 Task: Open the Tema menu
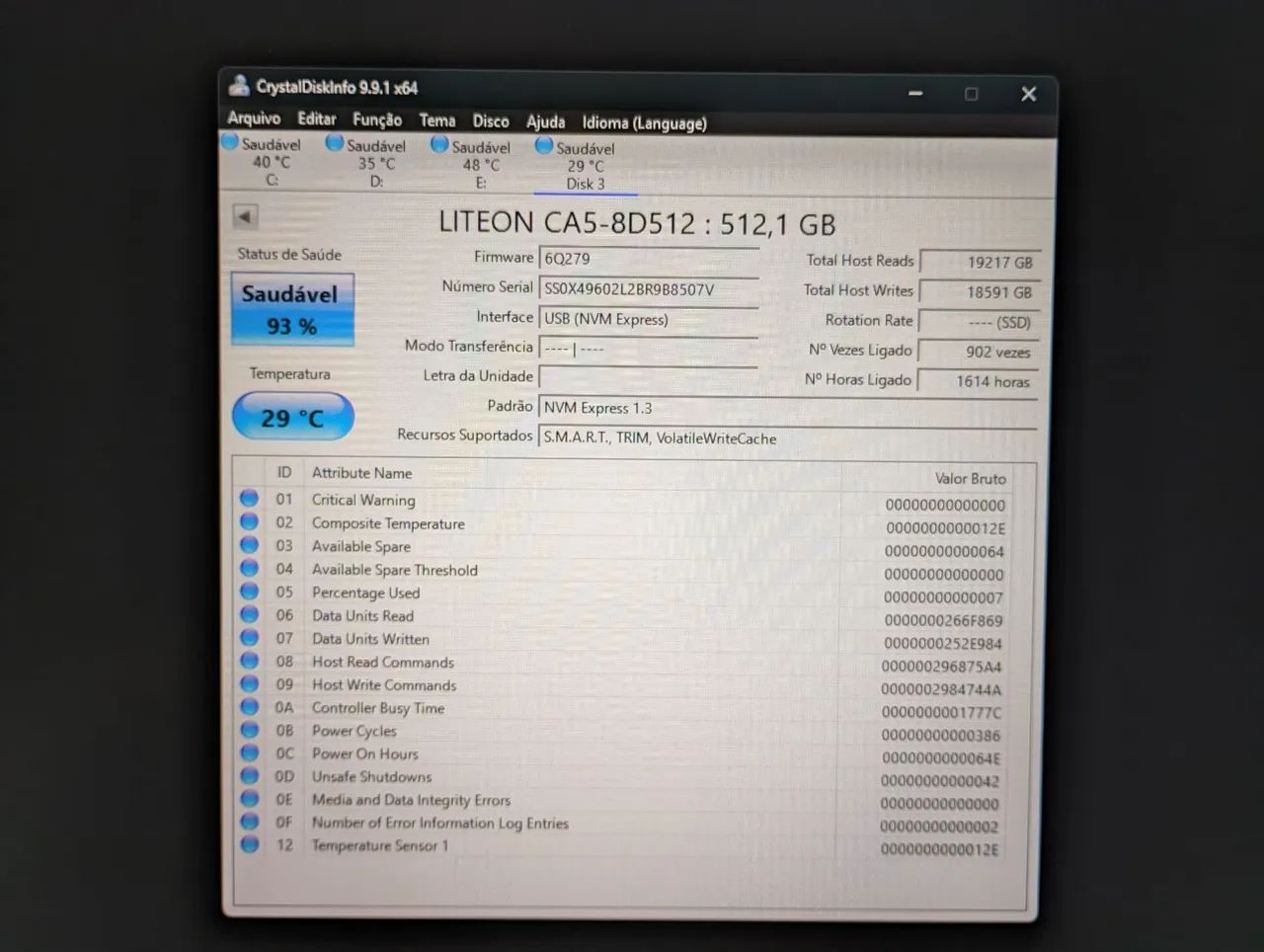437,120
